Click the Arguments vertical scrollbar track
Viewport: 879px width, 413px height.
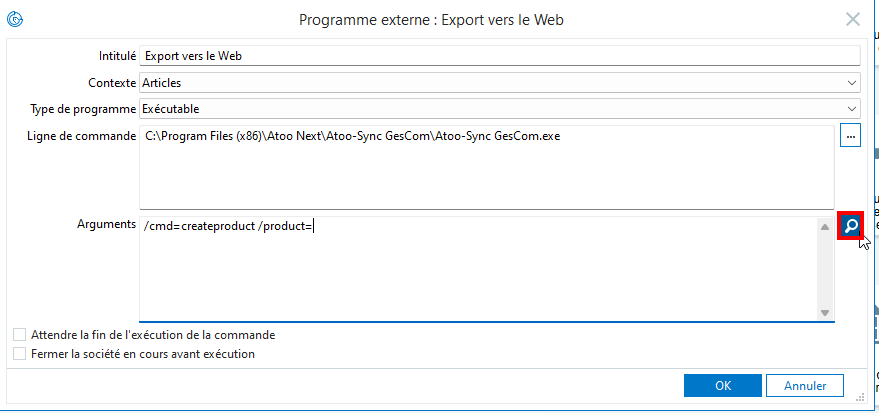pyautogui.click(x=825, y=270)
